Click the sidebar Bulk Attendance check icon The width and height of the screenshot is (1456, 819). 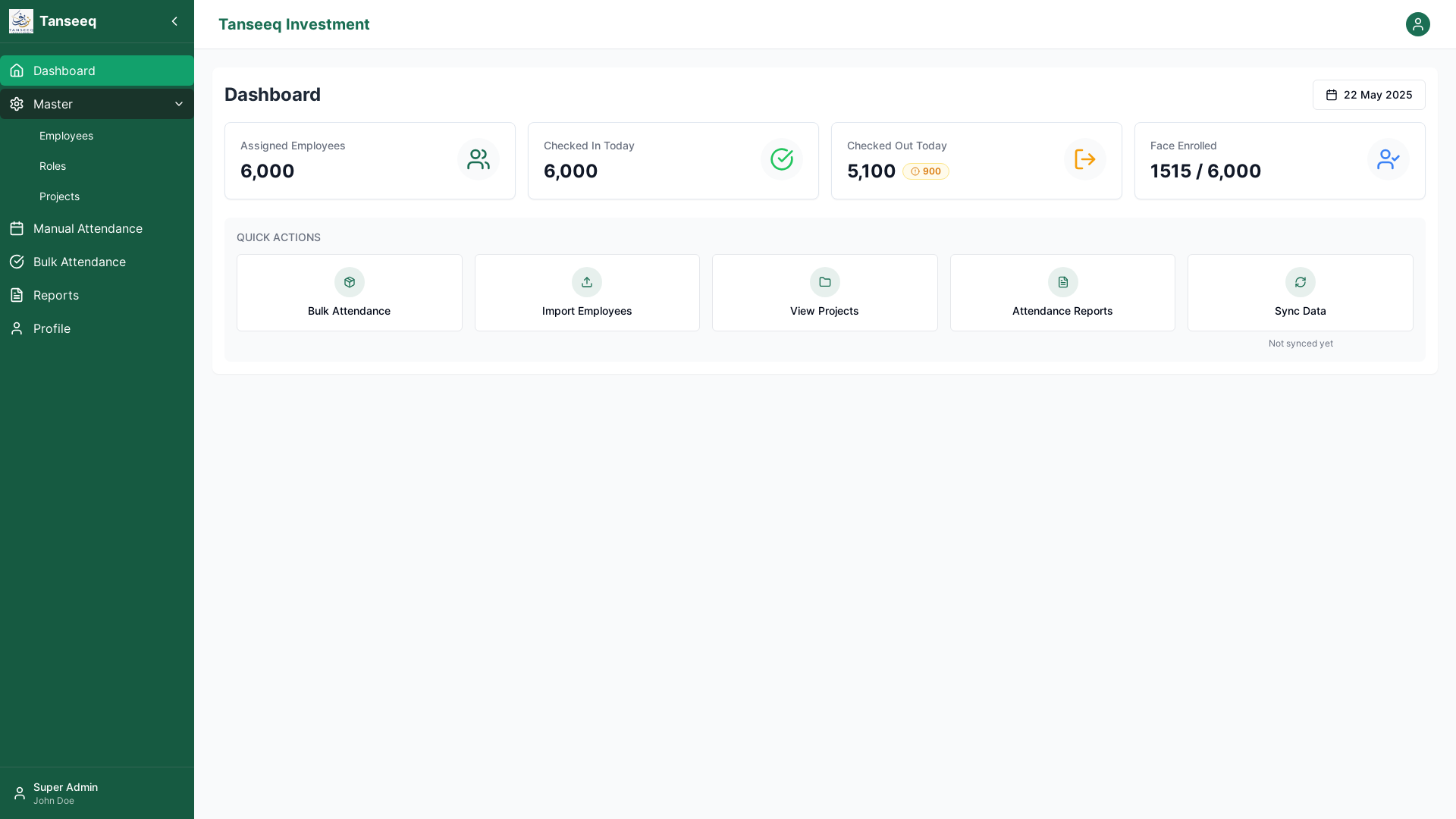(17, 262)
